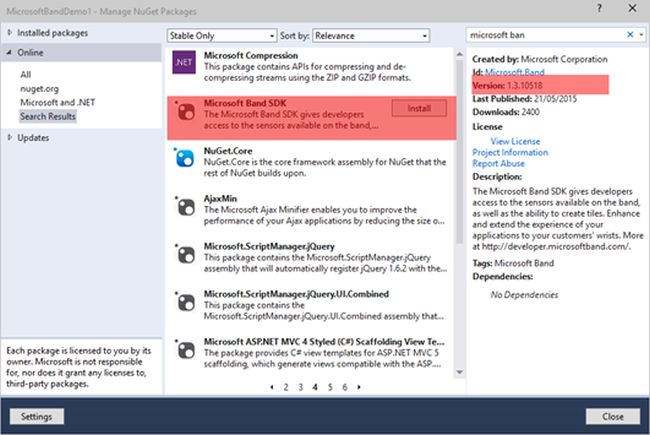Screen dimensions: 650x435
Task: Open the Sort by Relevance dropdown
Action: click(x=371, y=36)
